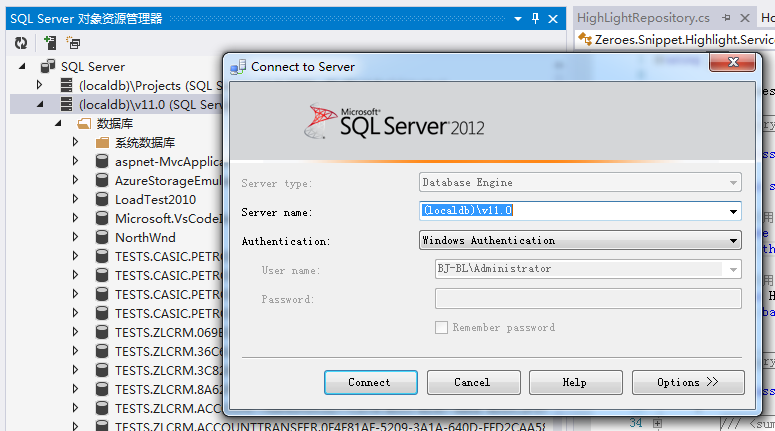The height and width of the screenshot is (431, 775).
Task: Click the NorthWnd database icon
Action: point(102,237)
